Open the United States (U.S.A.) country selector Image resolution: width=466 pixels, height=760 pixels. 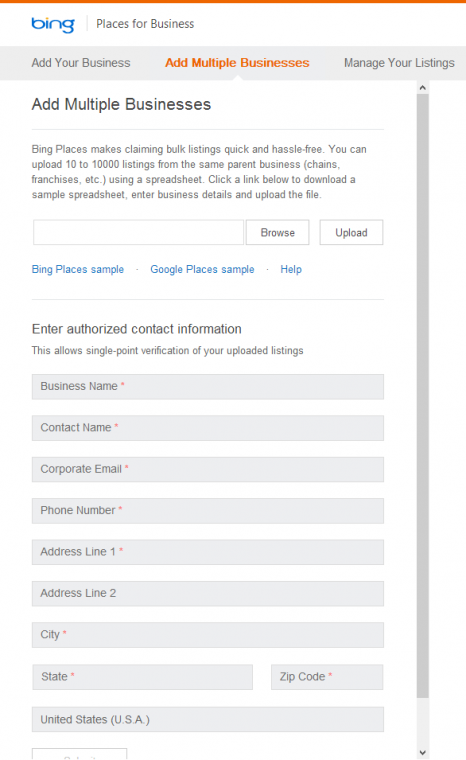tap(208, 719)
